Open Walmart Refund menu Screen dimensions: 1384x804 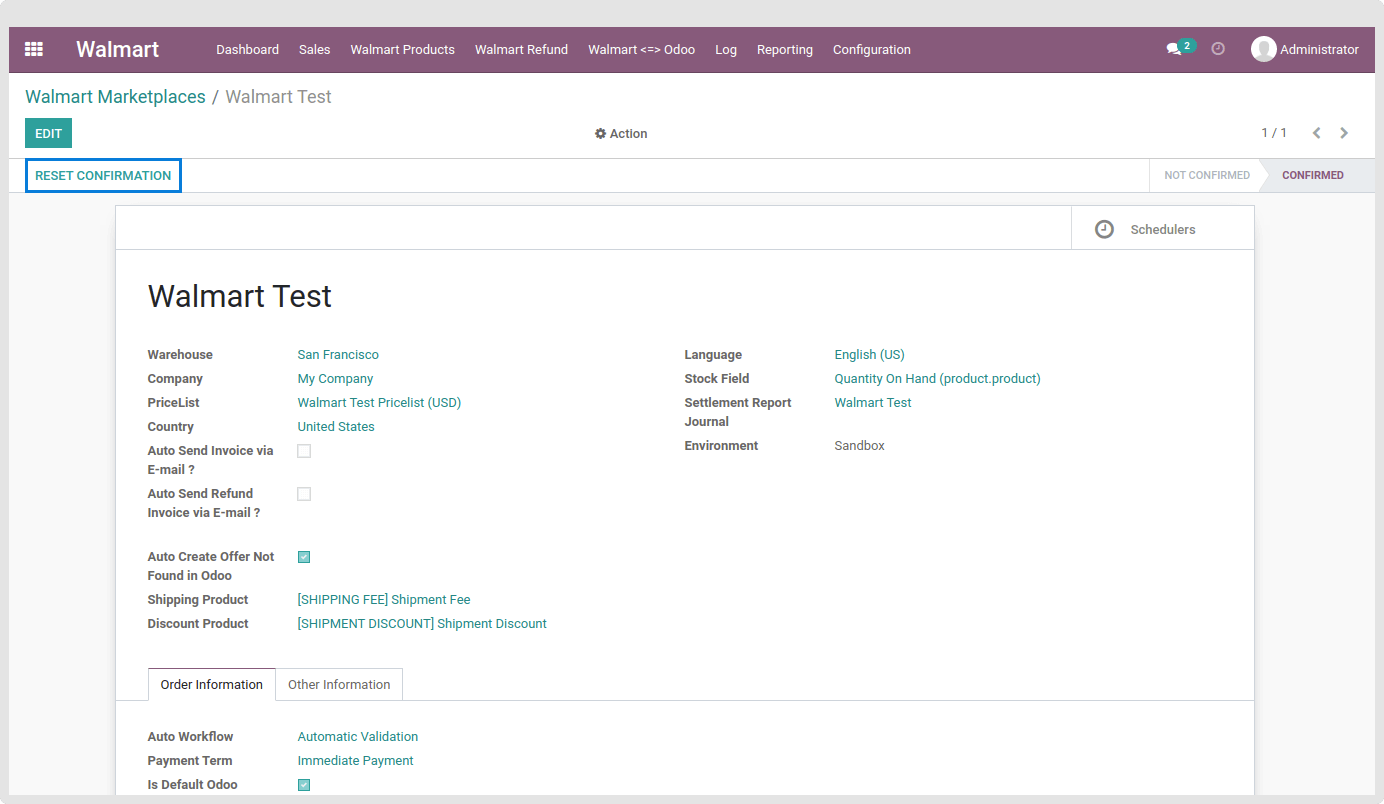coord(521,49)
